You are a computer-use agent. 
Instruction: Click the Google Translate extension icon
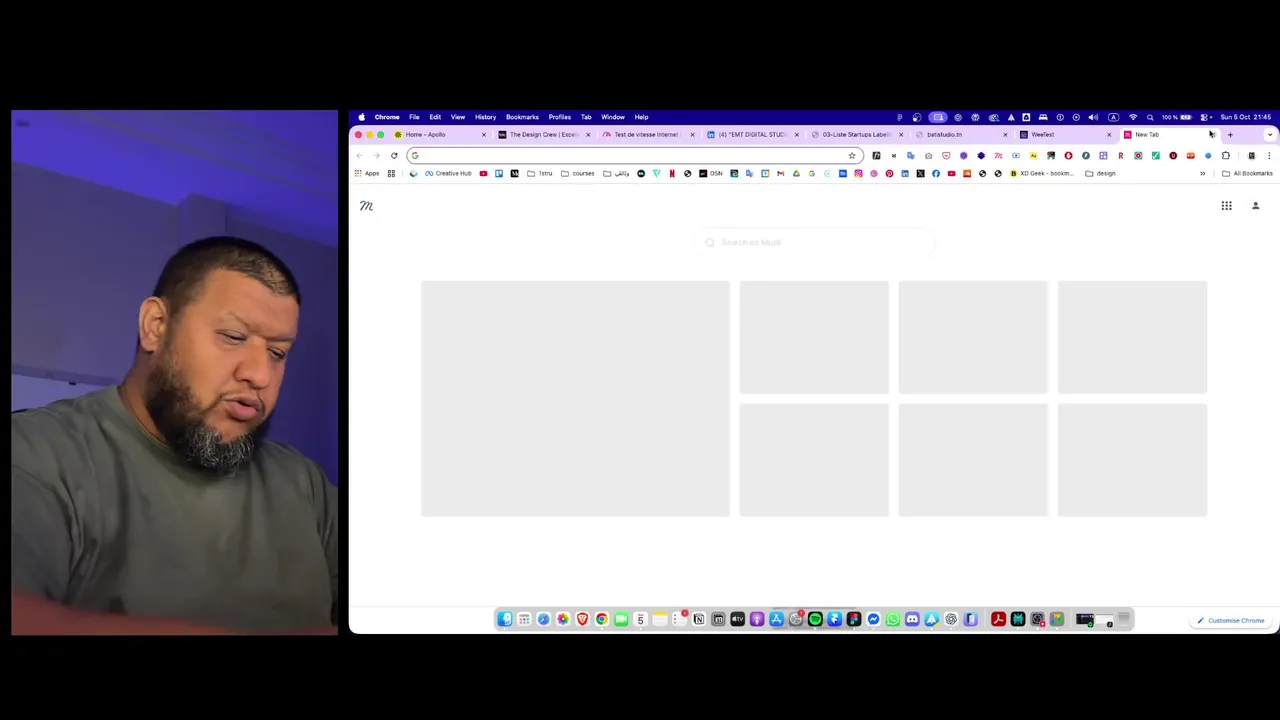point(910,155)
